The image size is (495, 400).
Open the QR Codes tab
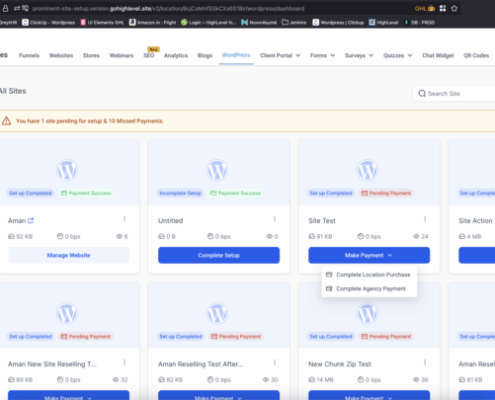pos(476,55)
